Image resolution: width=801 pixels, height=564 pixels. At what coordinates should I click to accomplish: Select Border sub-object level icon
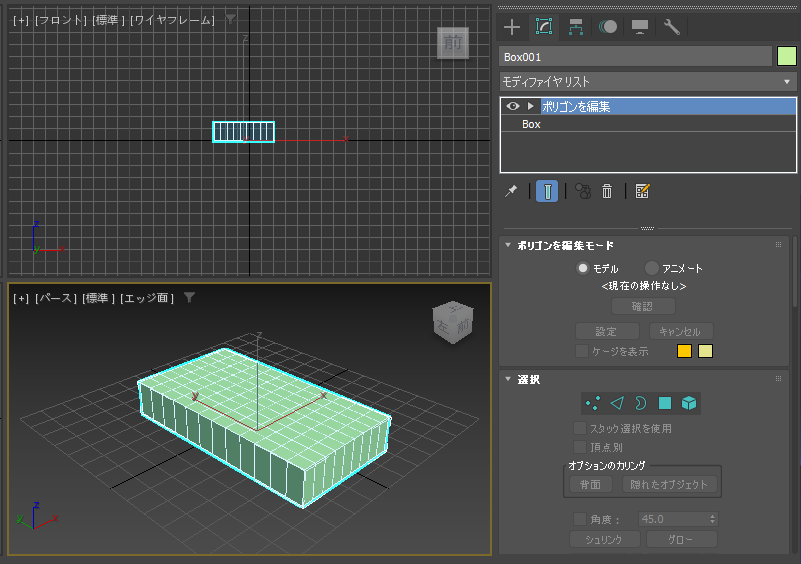[641, 403]
